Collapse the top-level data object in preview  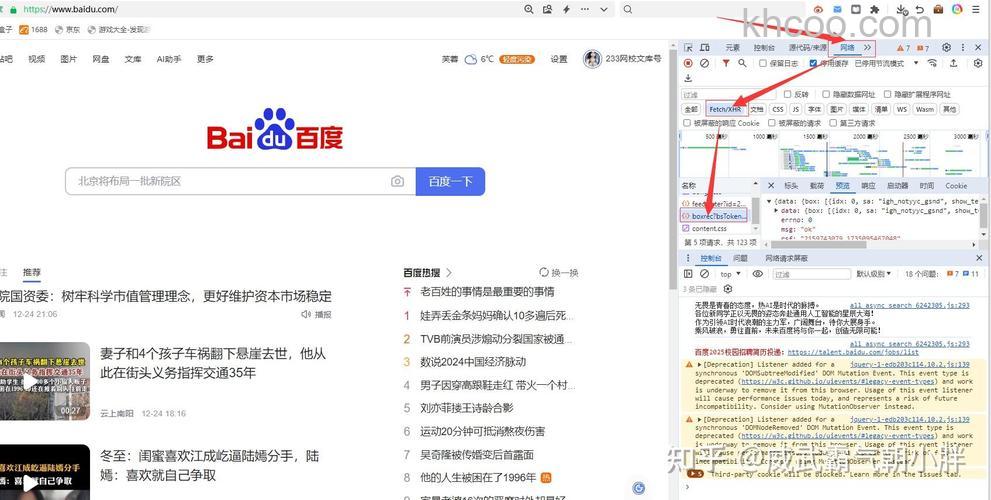click(x=769, y=201)
